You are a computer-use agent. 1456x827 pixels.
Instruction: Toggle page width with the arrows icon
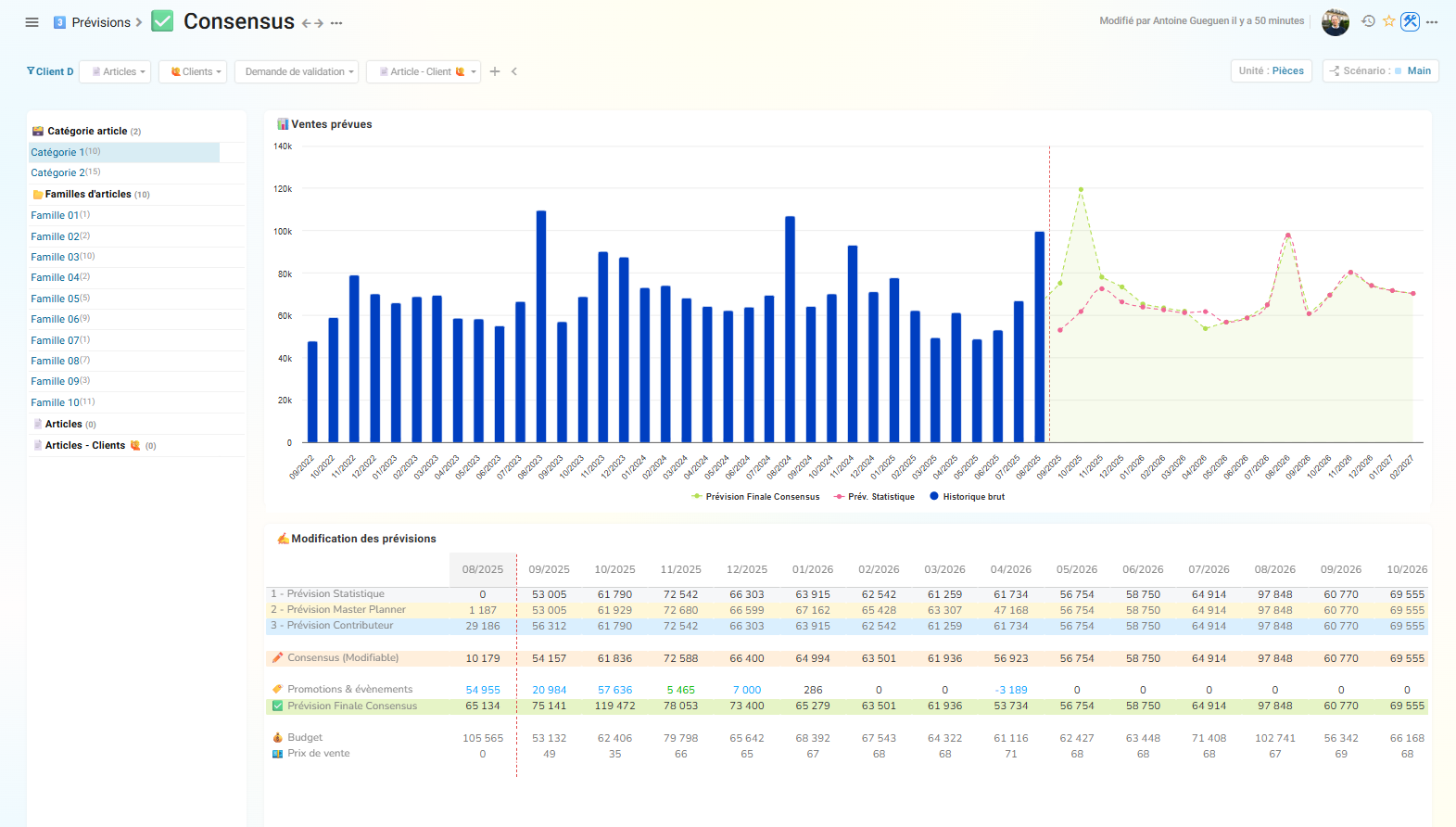pos(312,23)
